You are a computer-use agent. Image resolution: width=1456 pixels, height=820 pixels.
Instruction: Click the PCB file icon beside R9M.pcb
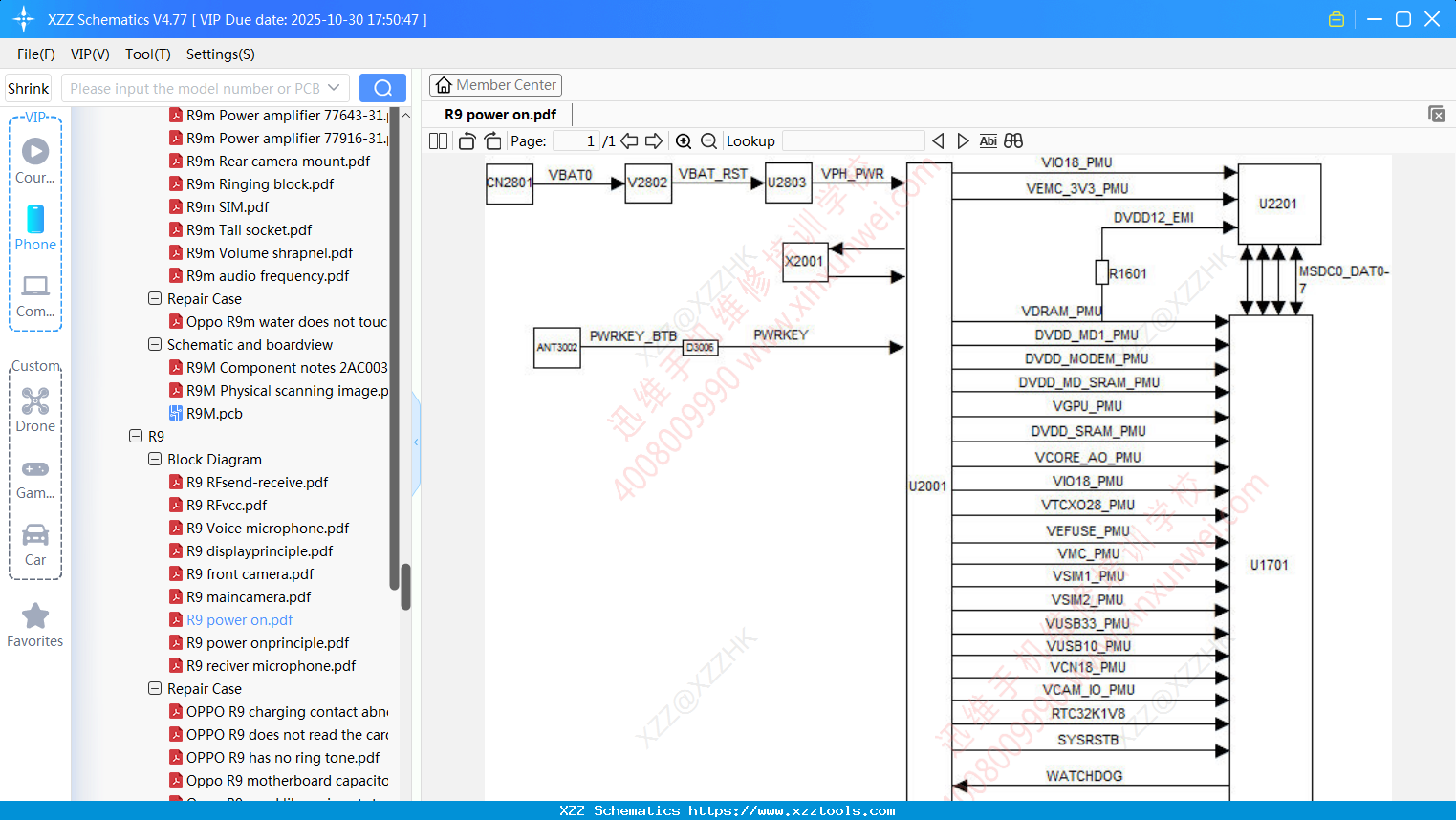(x=176, y=413)
